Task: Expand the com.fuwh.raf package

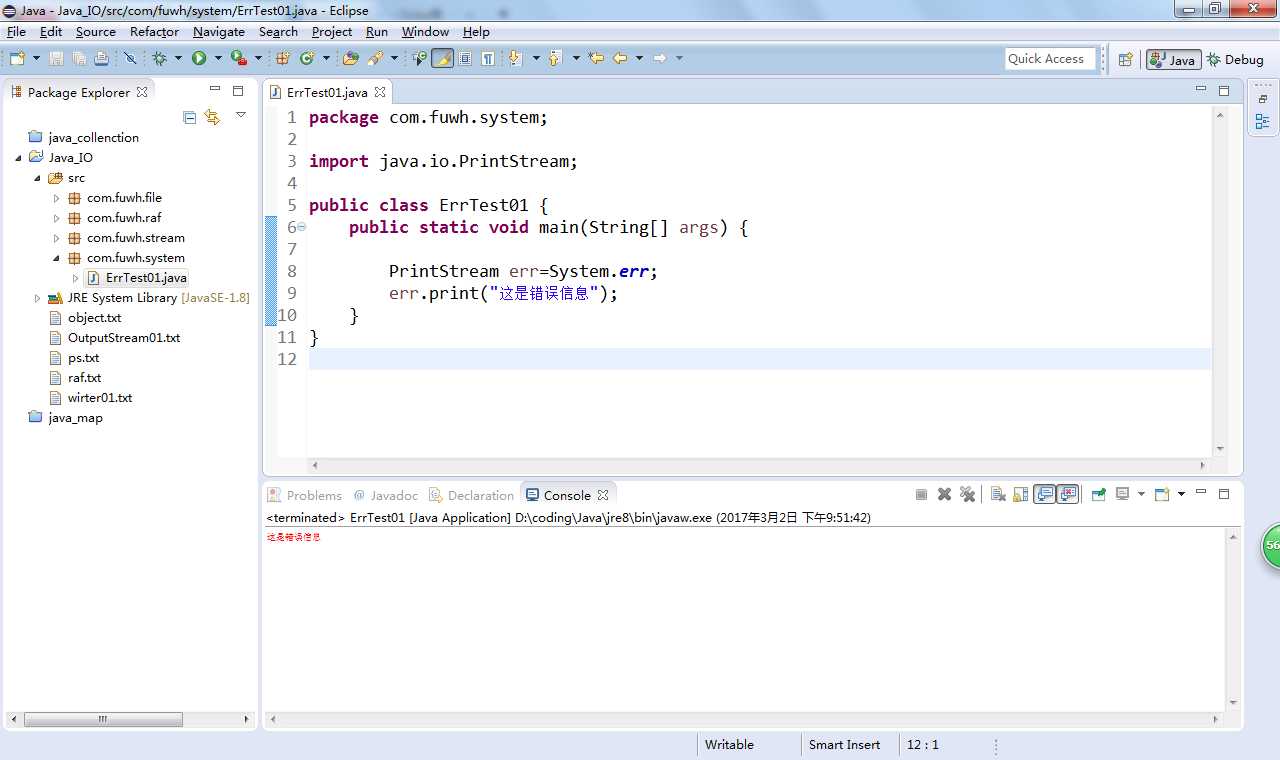Action: tap(57, 218)
